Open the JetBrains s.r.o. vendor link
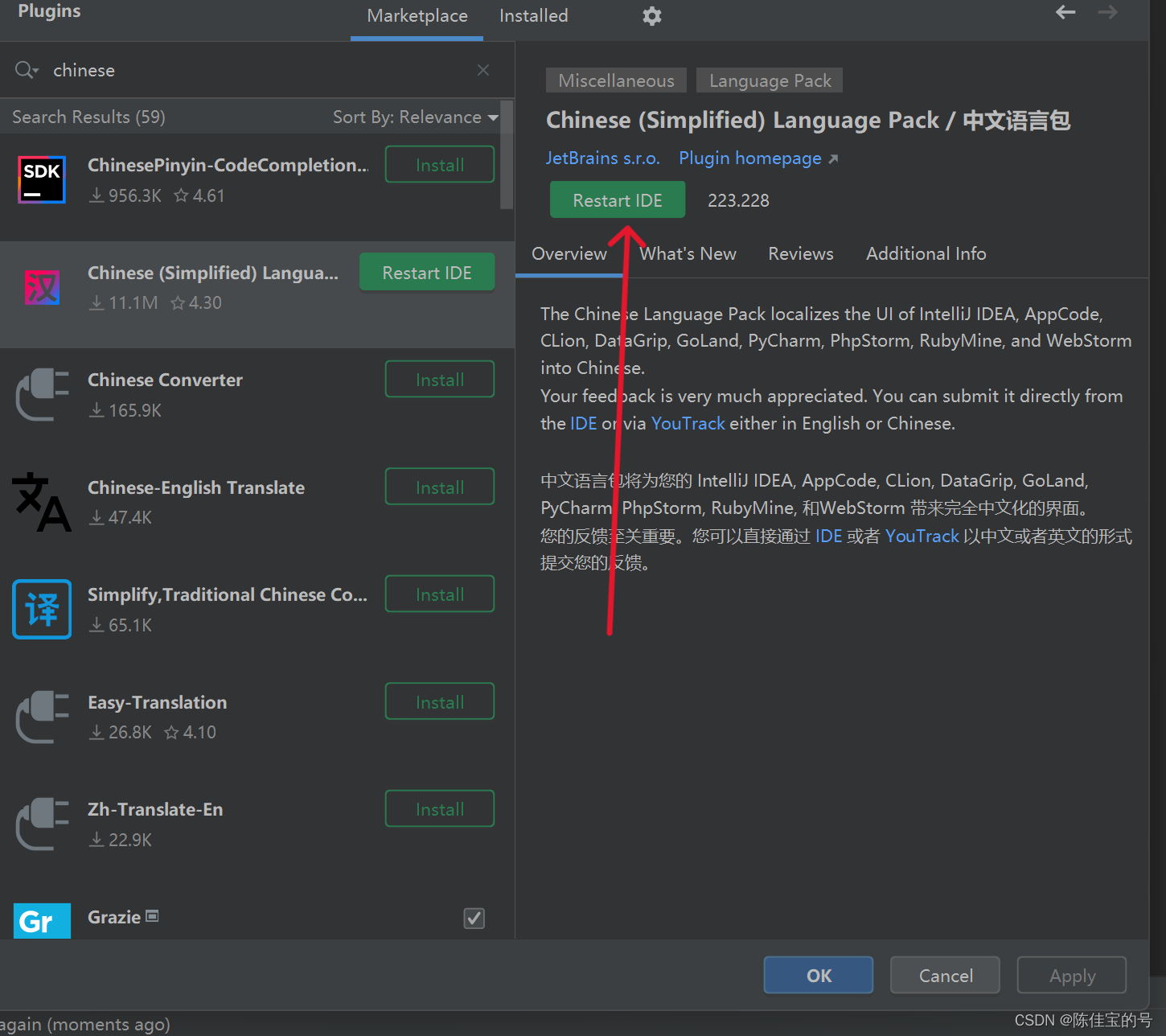This screenshot has width=1166, height=1036. [603, 158]
